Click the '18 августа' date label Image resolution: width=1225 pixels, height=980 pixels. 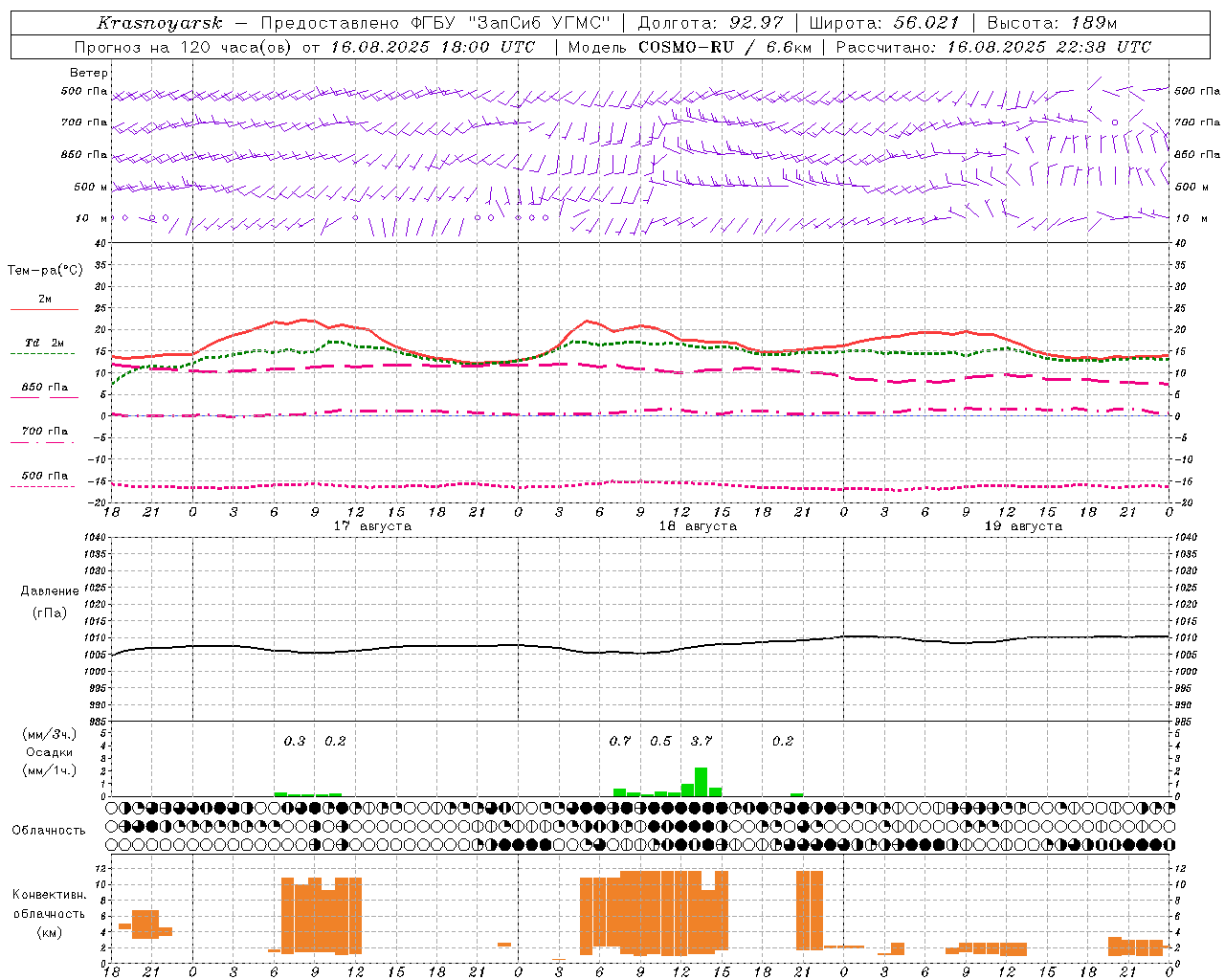pyautogui.click(x=698, y=526)
